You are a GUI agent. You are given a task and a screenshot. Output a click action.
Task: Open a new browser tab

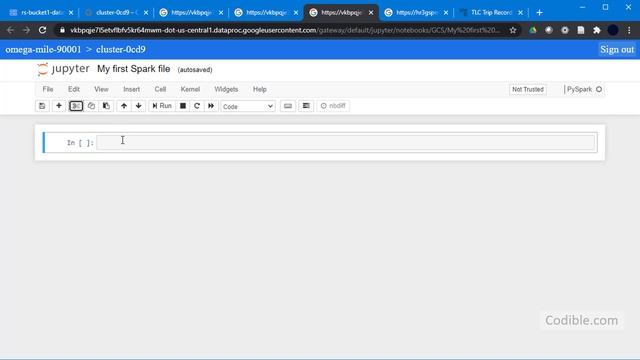[x=539, y=13]
